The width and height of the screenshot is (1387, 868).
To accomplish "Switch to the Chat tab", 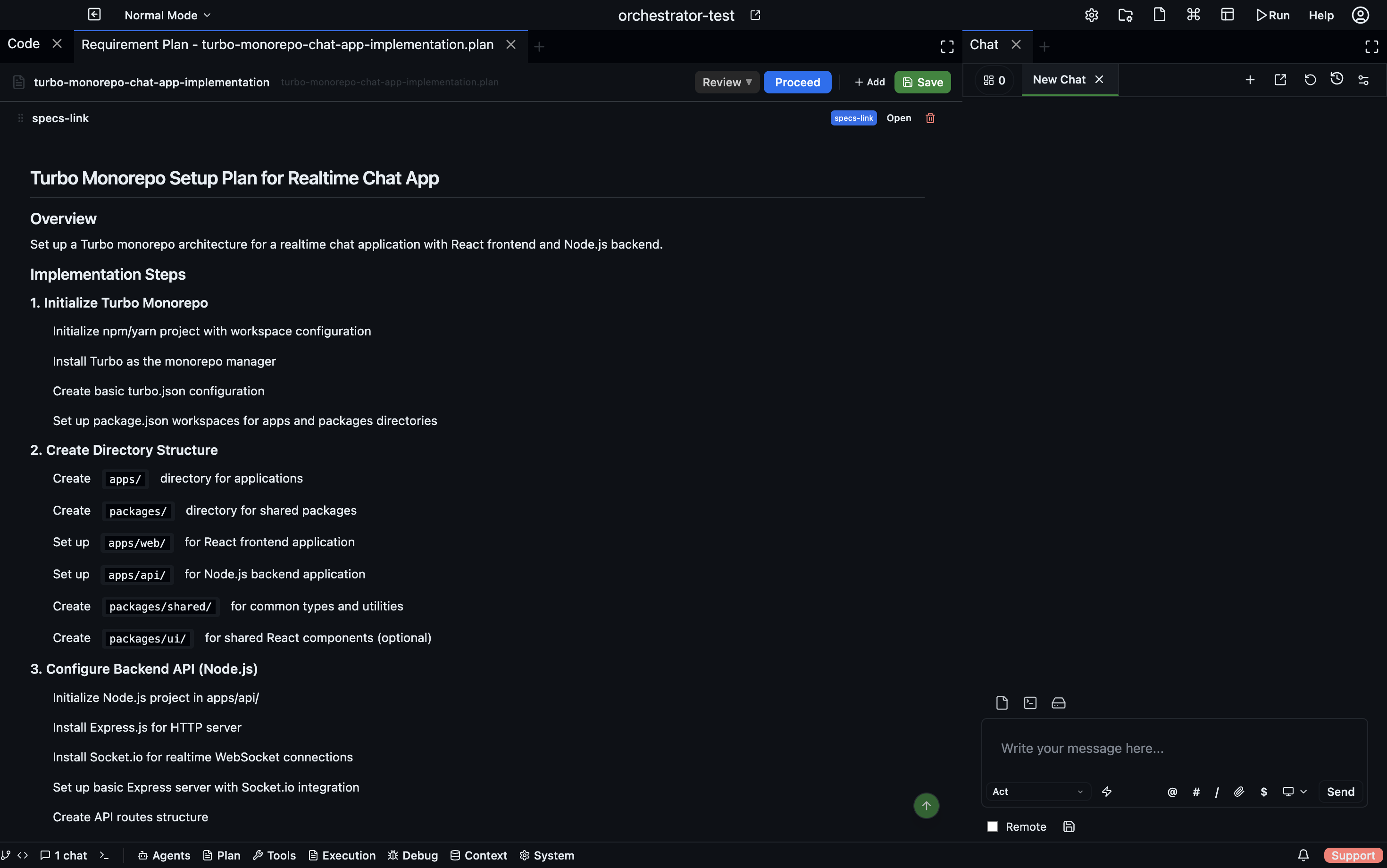I will coord(984,45).
